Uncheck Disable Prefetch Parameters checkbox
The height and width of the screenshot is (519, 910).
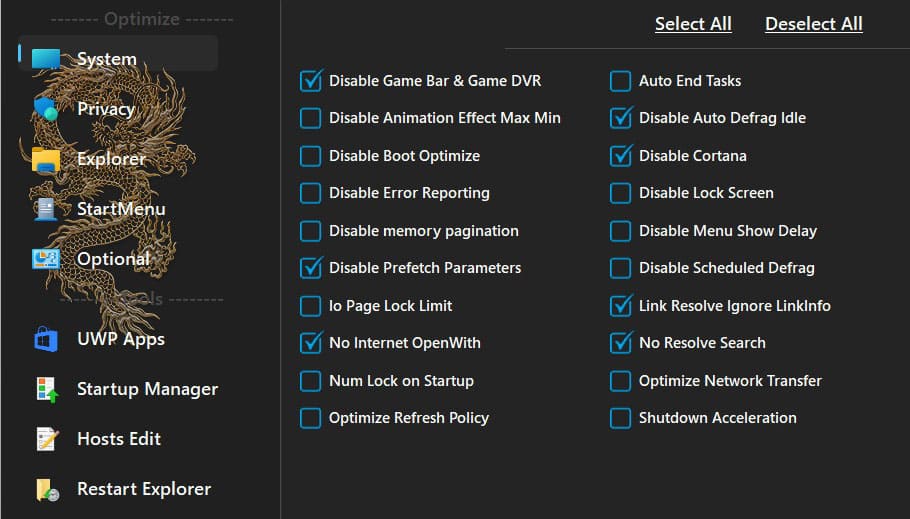[310, 268]
